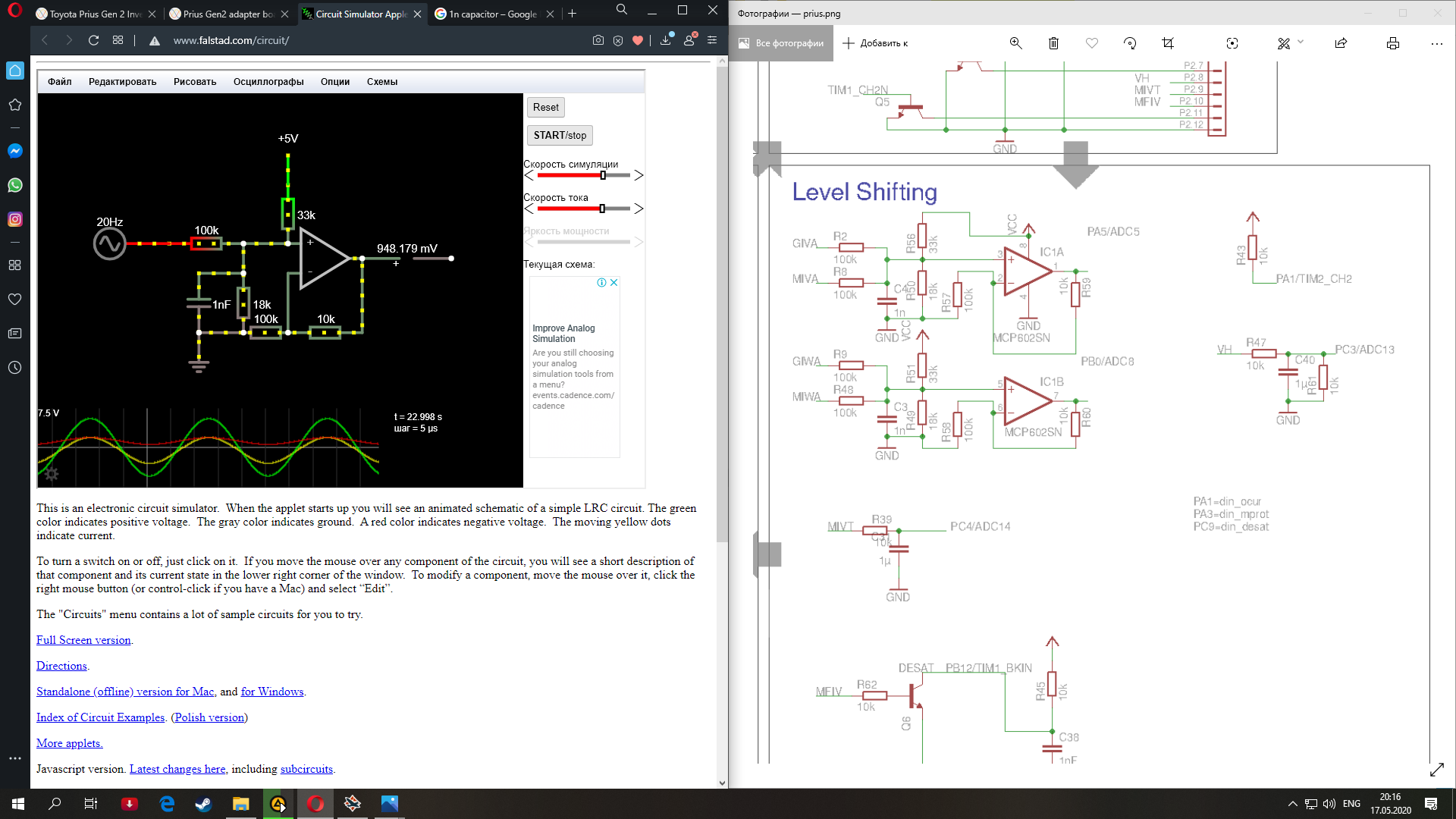This screenshot has height=819, width=1456.
Task: Click the rotate image icon
Action: (1130, 43)
